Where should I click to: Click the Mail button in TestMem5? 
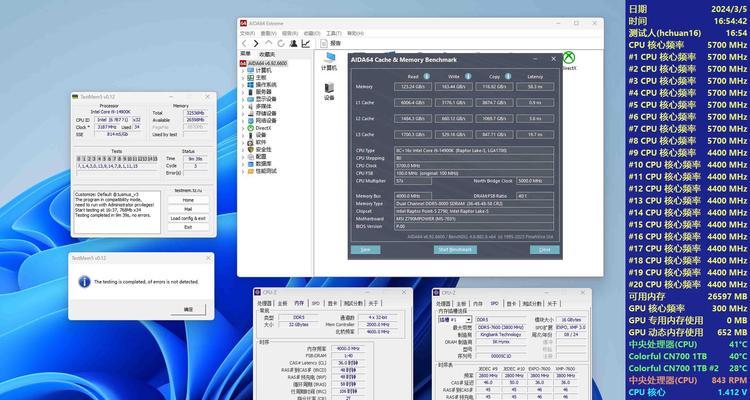(x=188, y=209)
